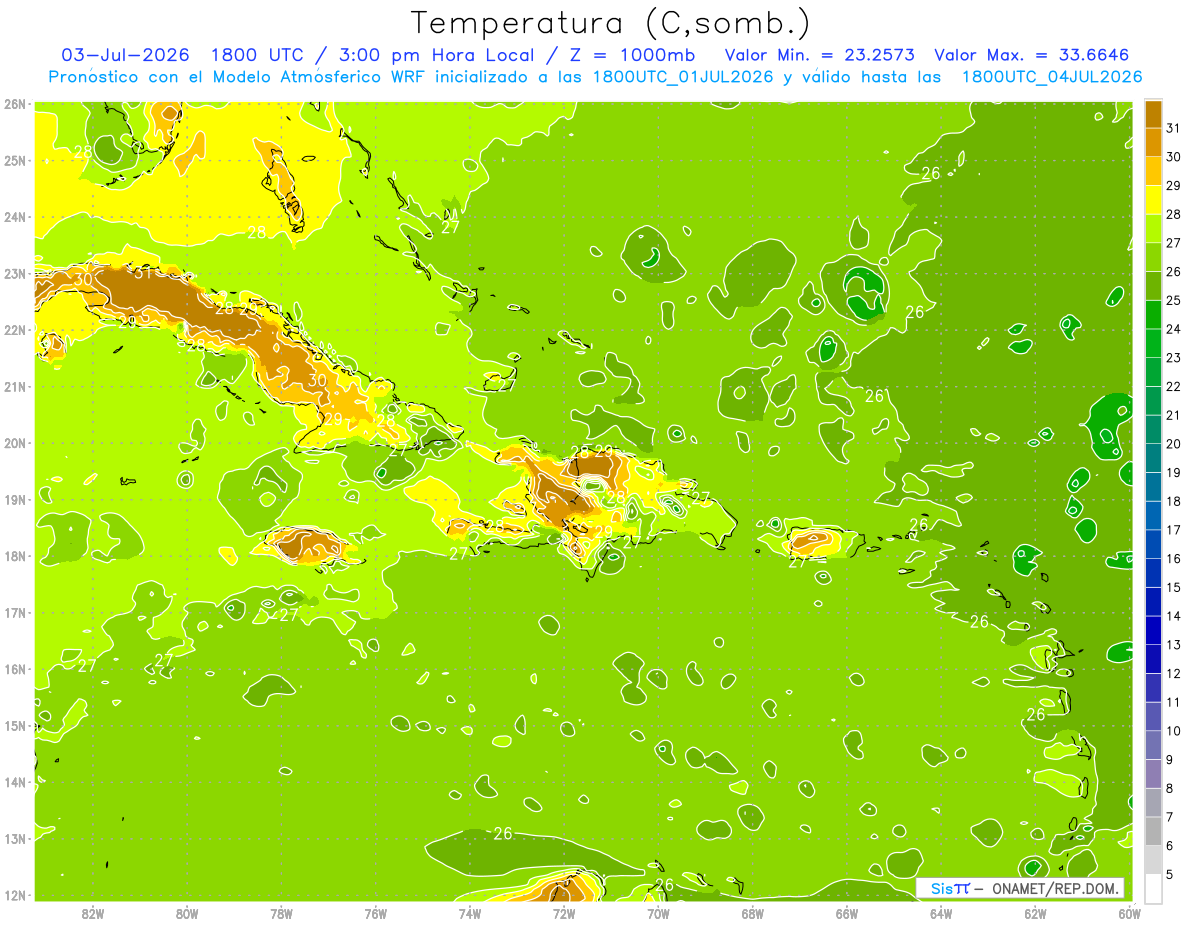Click the latitude axis label "26N"

point(15,104)
